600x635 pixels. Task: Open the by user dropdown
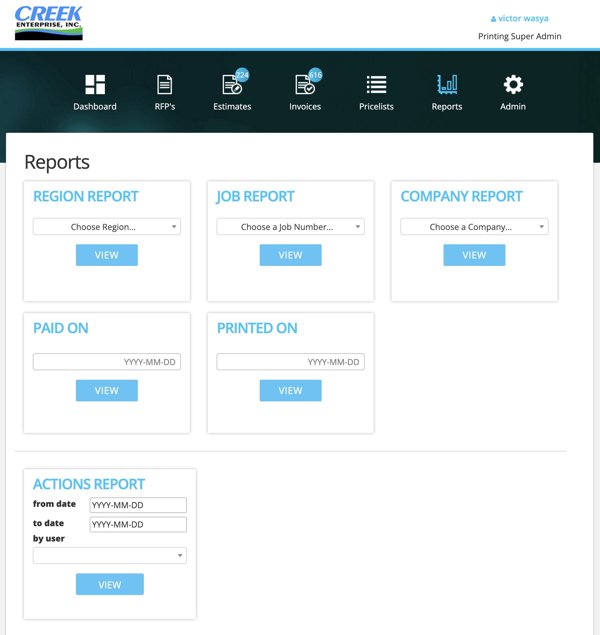tap(110, 555)
